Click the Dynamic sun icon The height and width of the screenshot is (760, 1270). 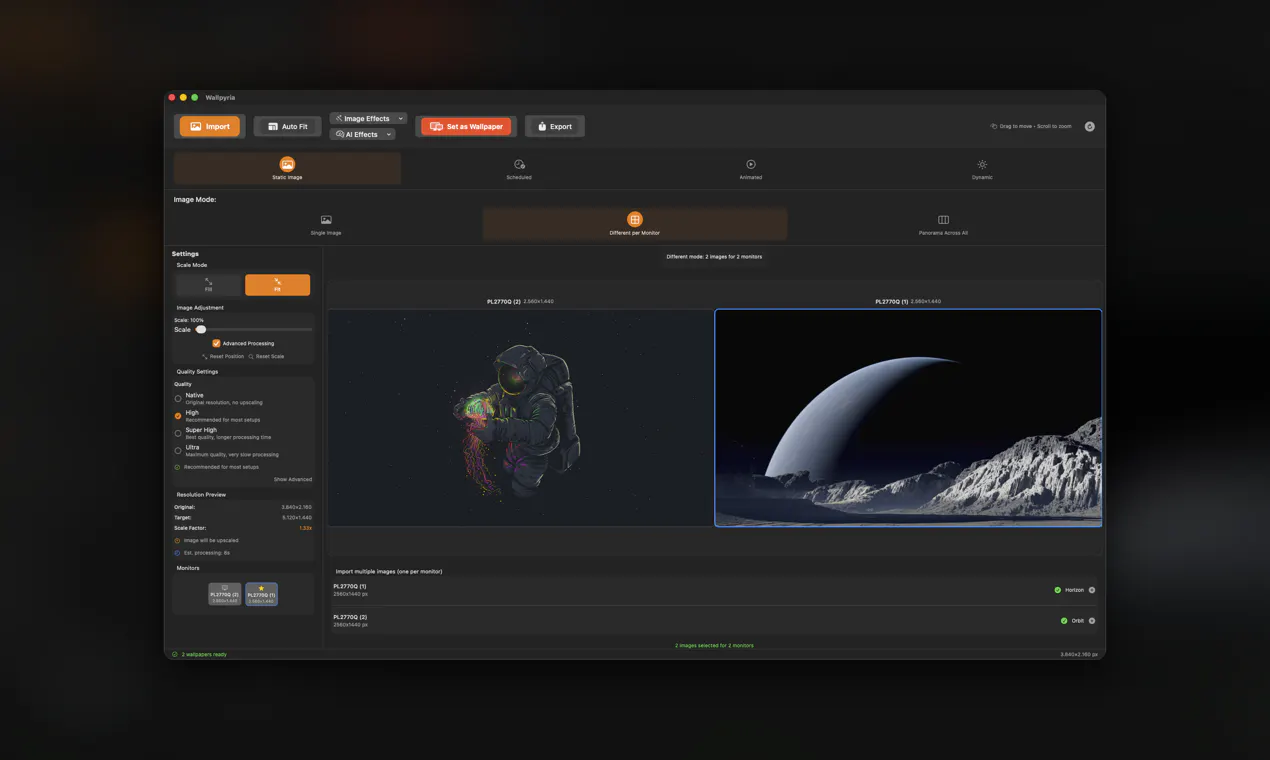pyautogui.click(x=982, y=164)
